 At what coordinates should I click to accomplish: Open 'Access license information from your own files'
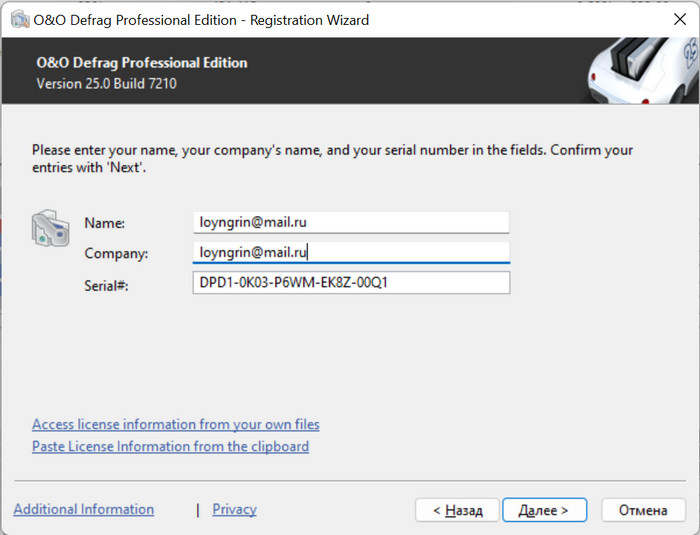pyautogui.click(x=176, y=425)
